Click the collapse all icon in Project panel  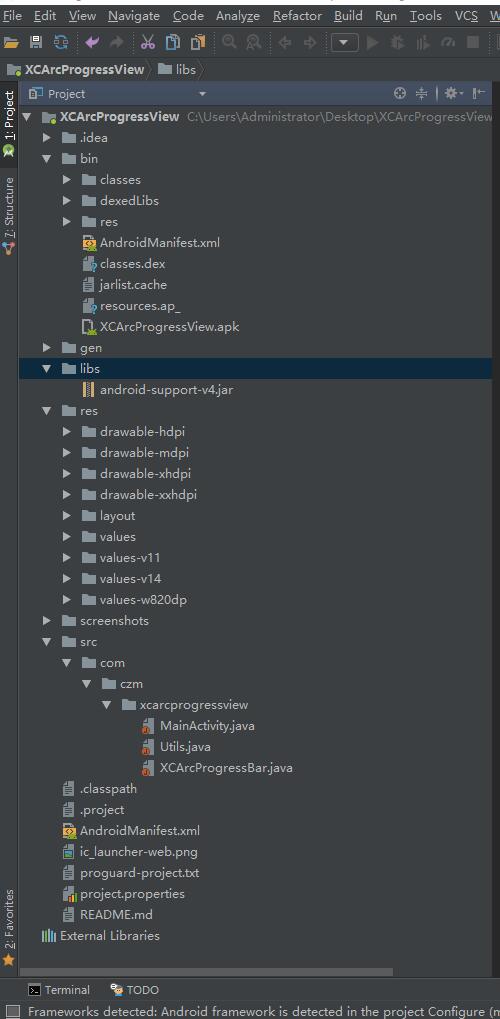pos(421,94)
